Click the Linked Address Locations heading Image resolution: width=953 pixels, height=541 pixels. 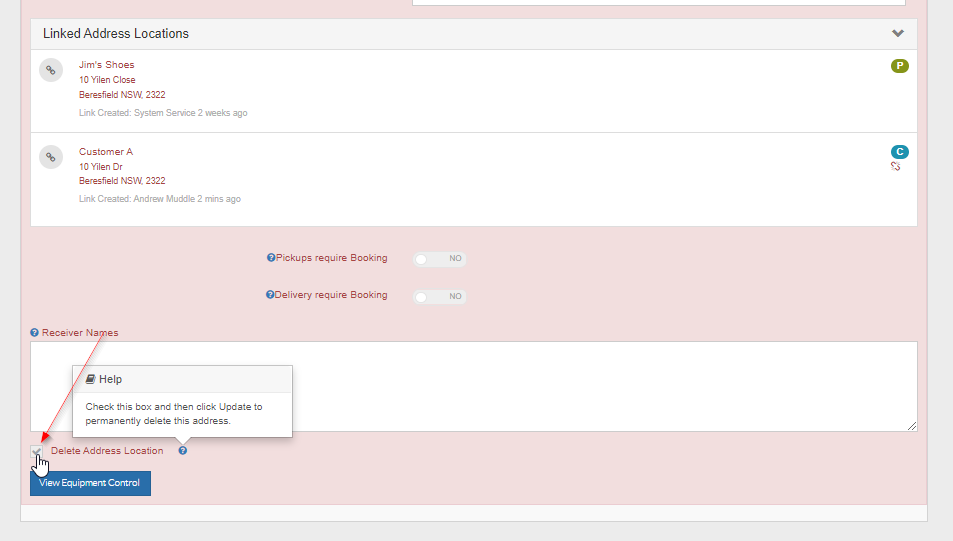[x=116, y=33]
